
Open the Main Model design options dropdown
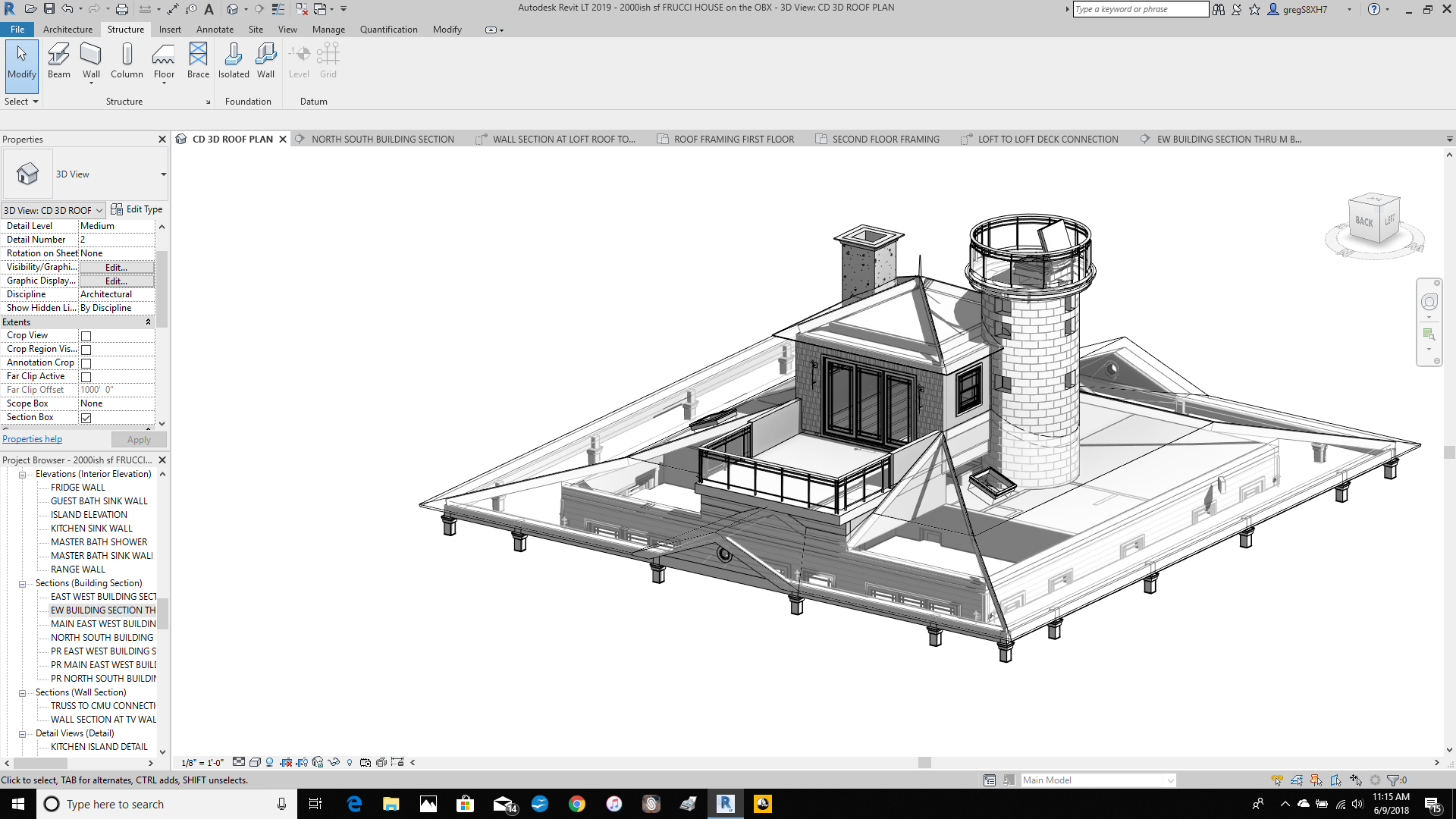1098,780
